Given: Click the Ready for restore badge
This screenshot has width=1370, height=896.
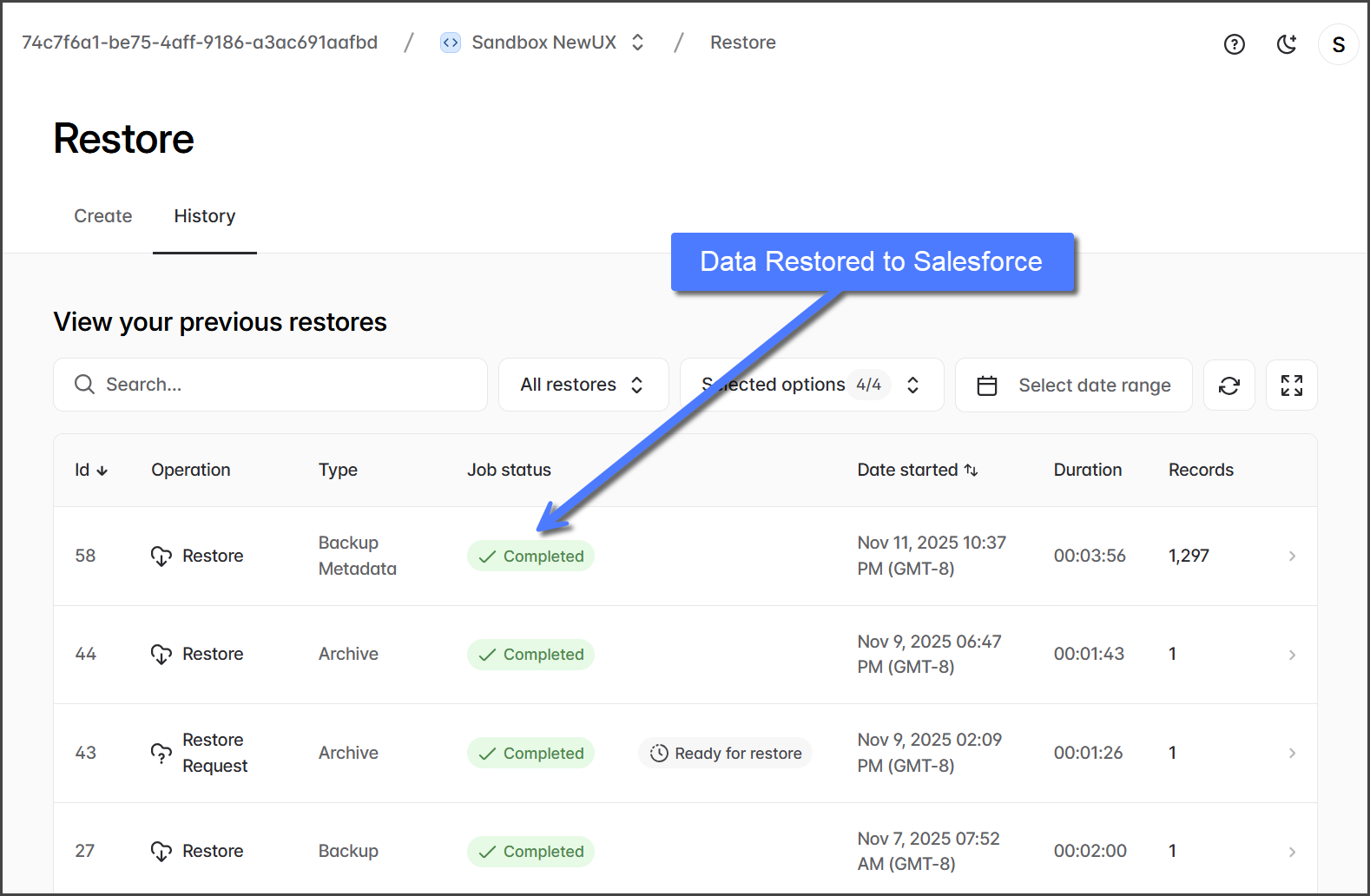Looking at the screenshot, I should point(725,753).
